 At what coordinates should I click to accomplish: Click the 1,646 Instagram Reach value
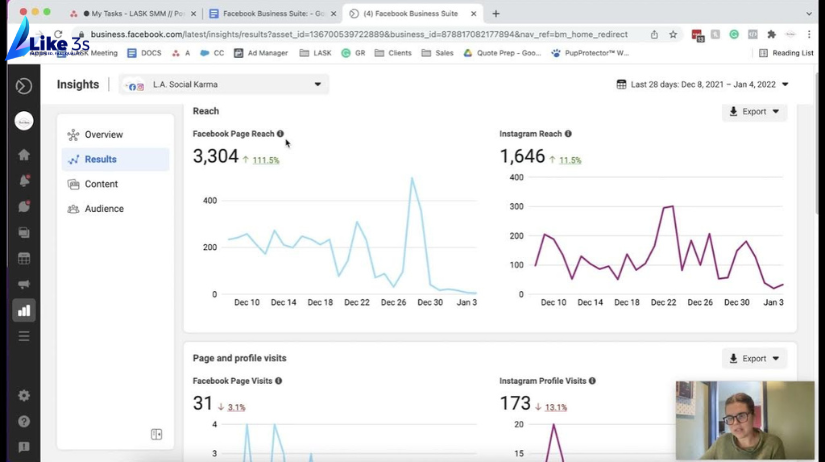click(x=522, y=156)
